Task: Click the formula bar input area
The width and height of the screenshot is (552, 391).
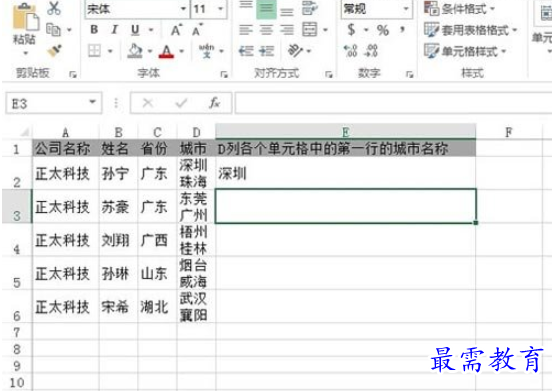Action: [x=393, y=103]
